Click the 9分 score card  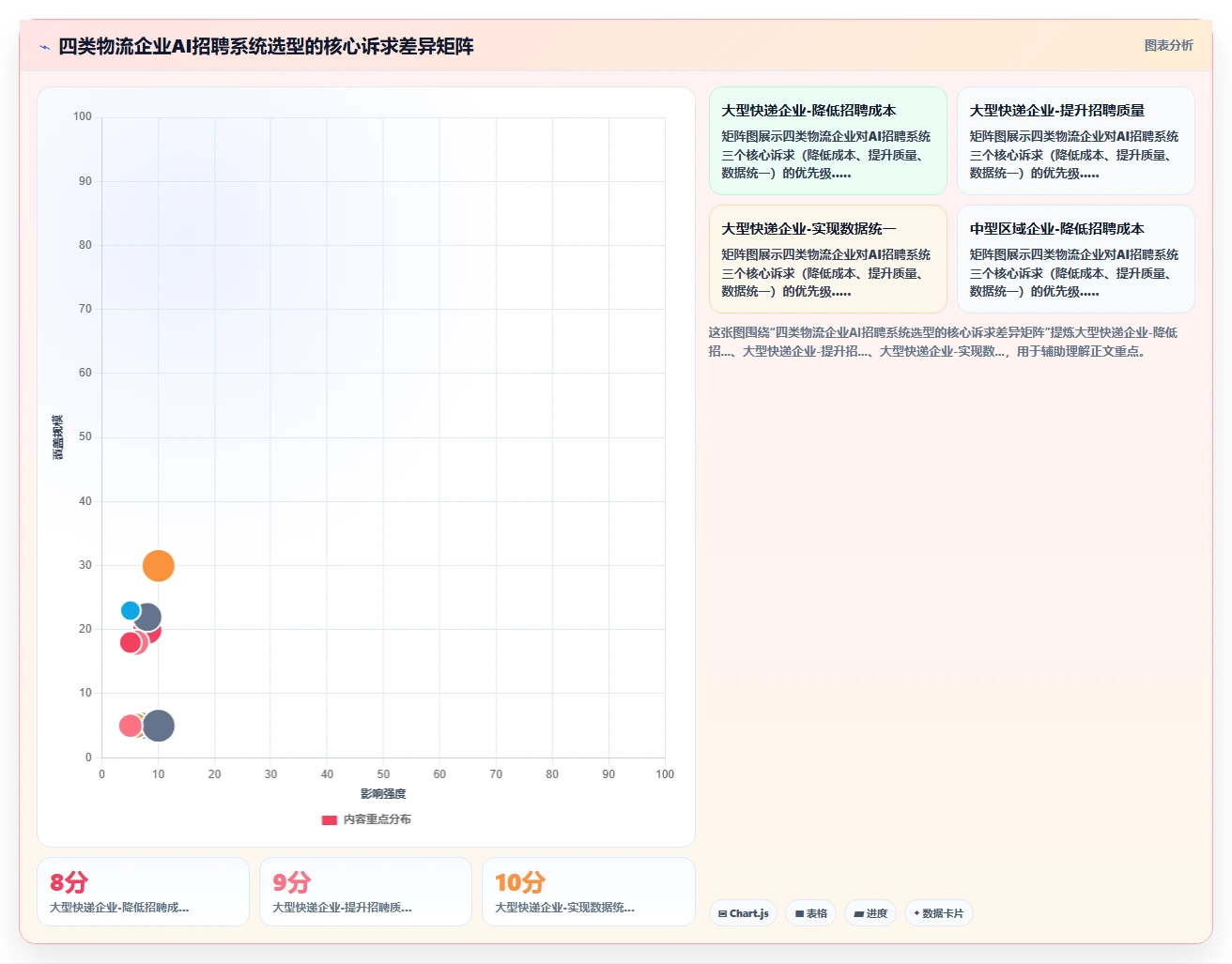365,892
